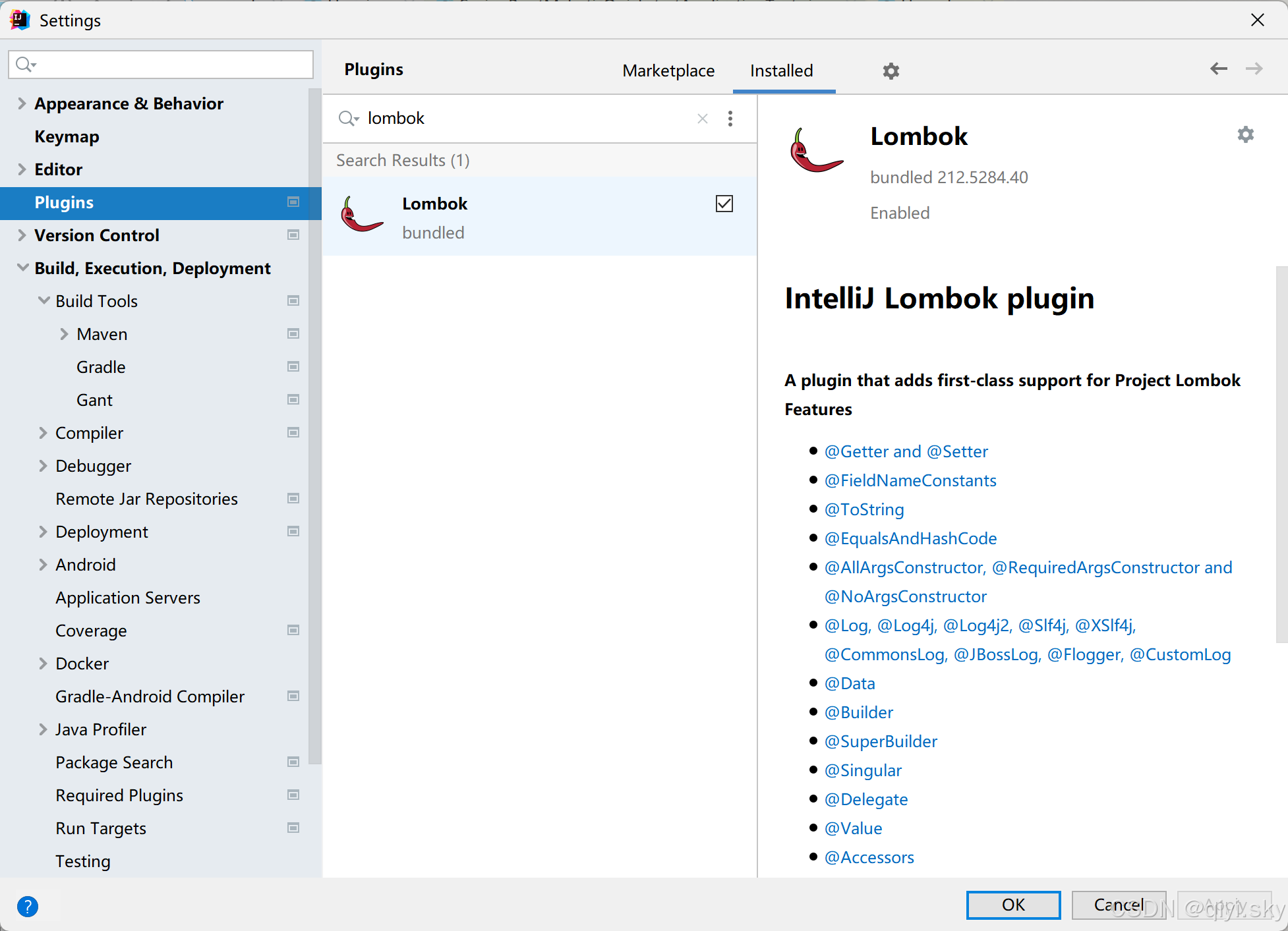Screen dimensions: 1288x931
Task: Expand Appearance & Behavior settings
Action: tap(22, 103)
